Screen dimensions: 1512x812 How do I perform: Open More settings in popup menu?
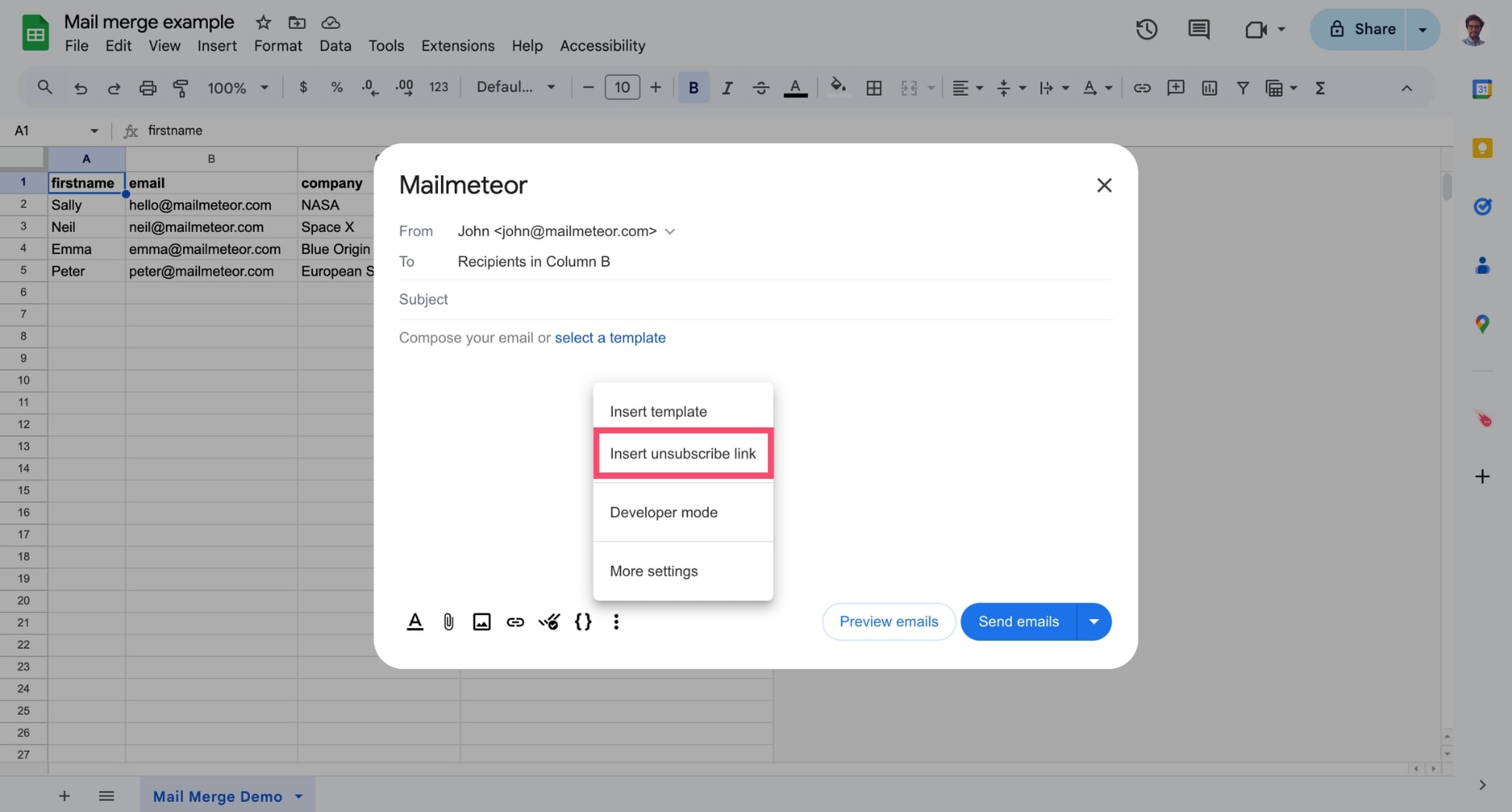683,571
